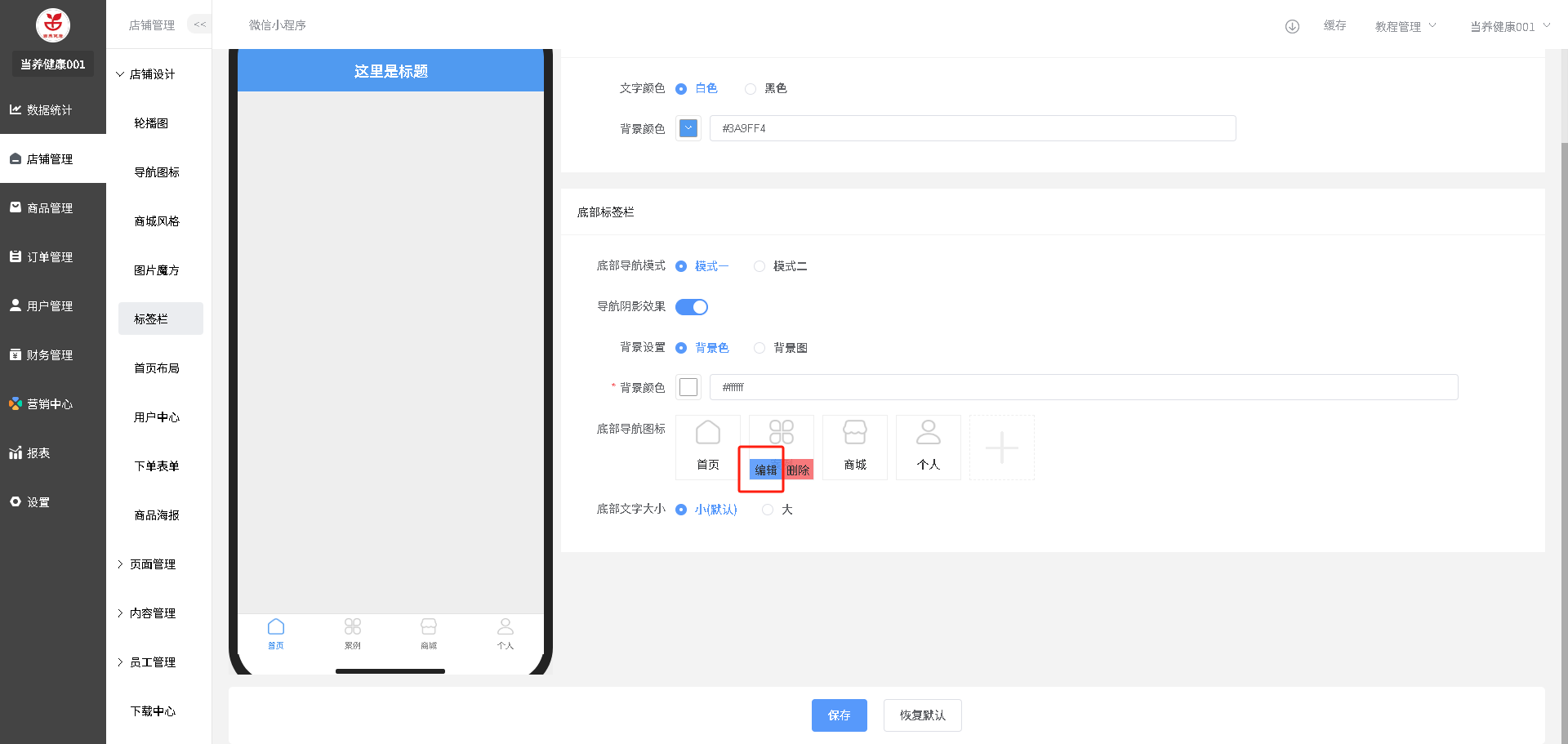
Task: Click the download icon in top bar
Action: click(x=1292, y=26)
